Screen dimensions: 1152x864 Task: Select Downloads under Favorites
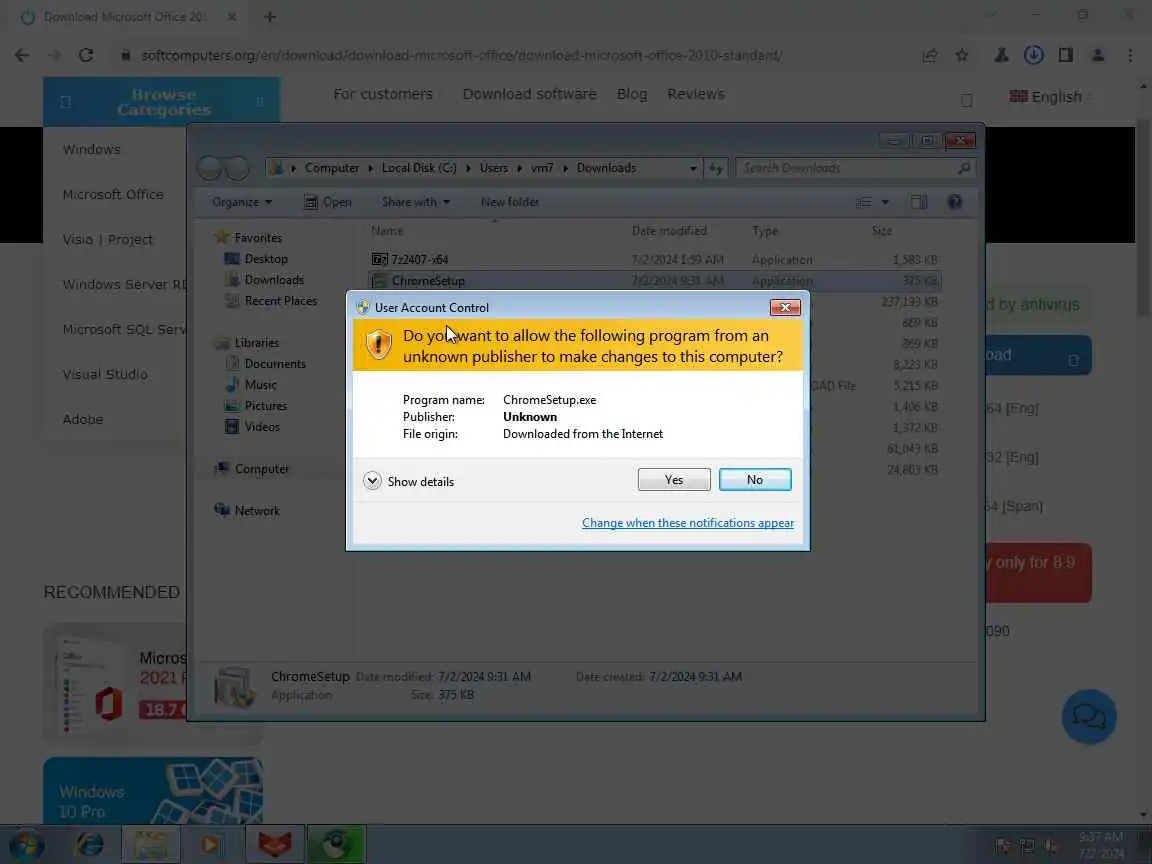point(274,280)
